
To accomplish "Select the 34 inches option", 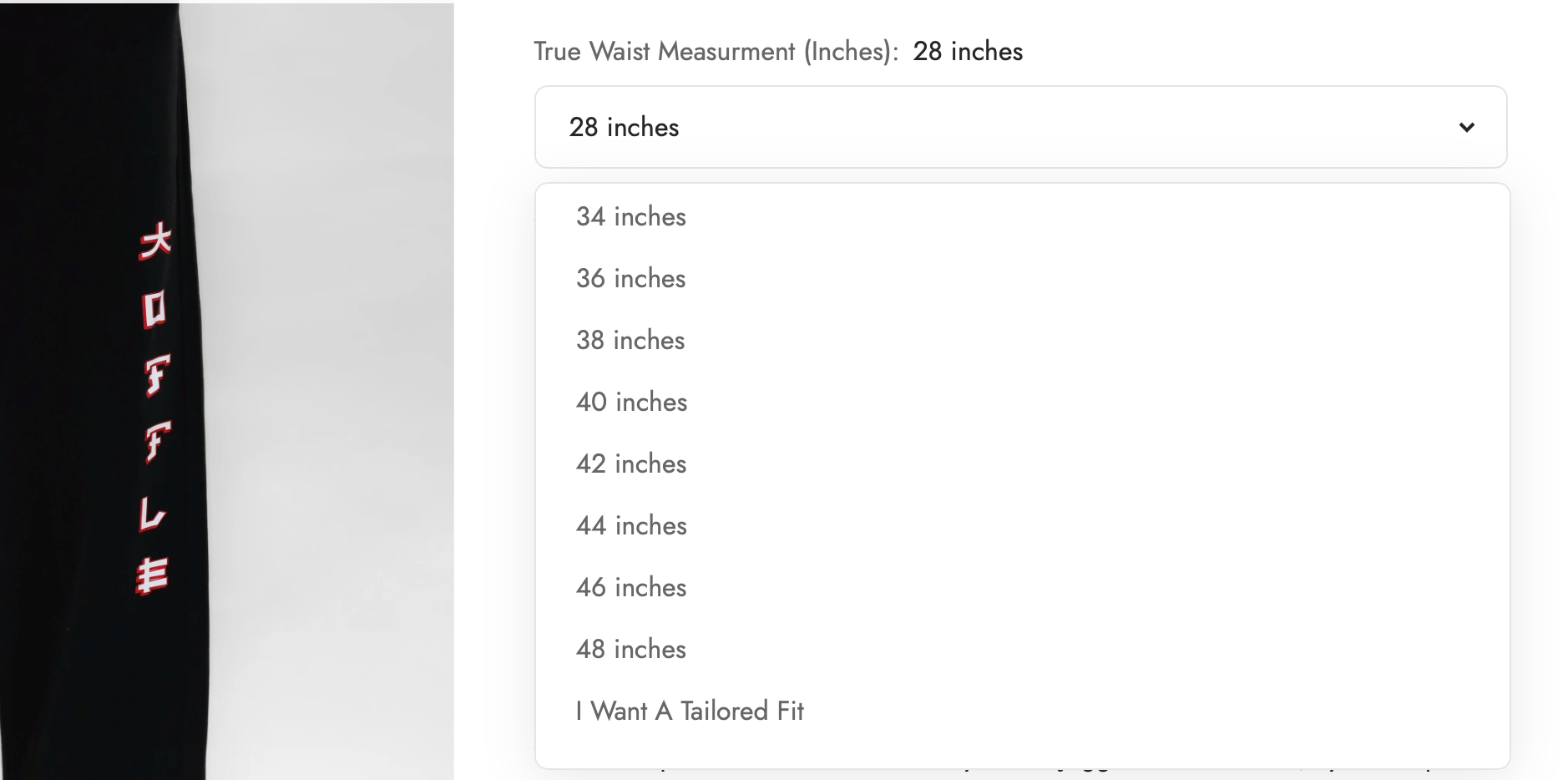I will click(x=631, y=217).
